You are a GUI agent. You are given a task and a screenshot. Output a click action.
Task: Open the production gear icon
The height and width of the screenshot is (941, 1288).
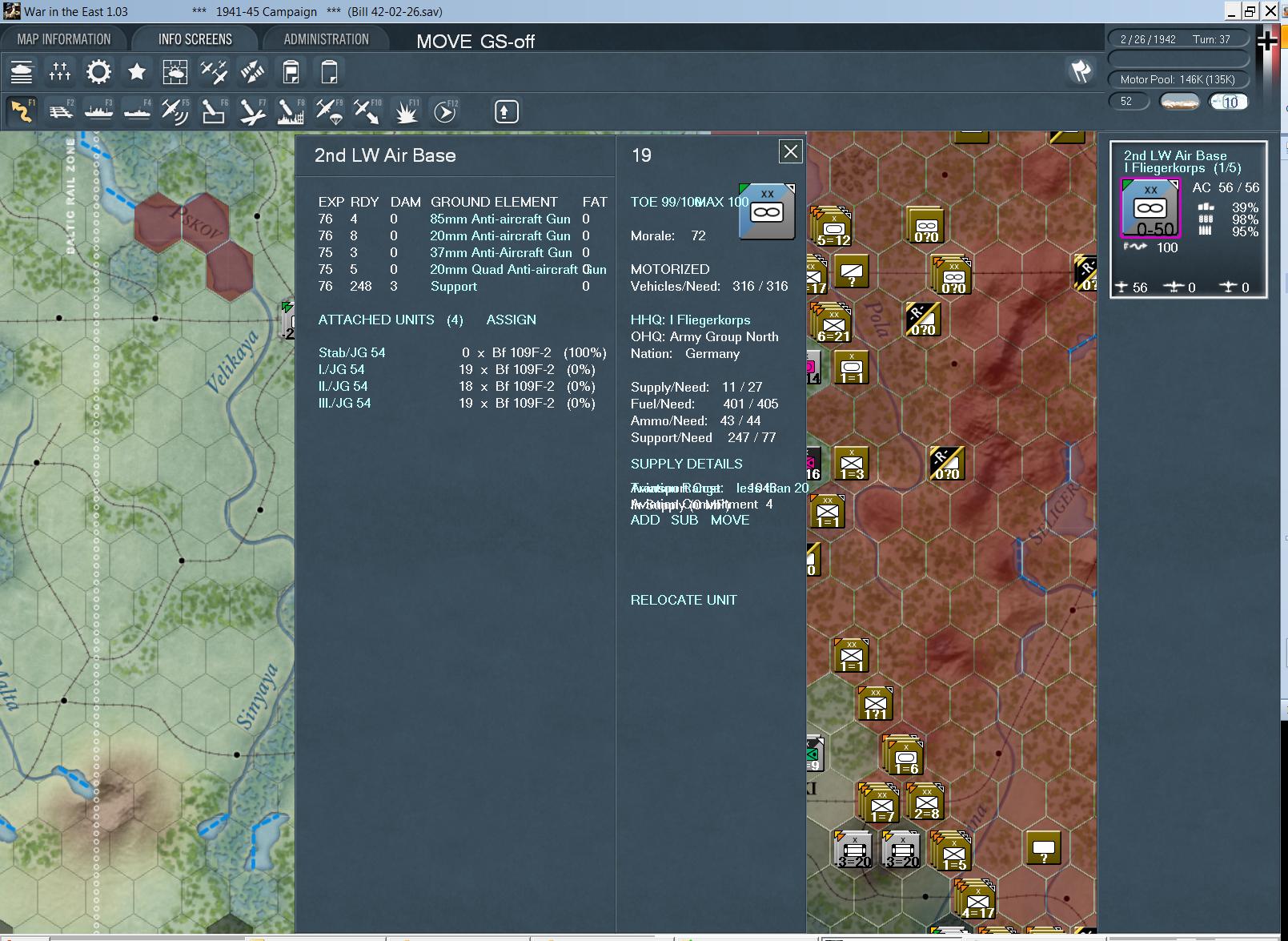pos(98,72)
